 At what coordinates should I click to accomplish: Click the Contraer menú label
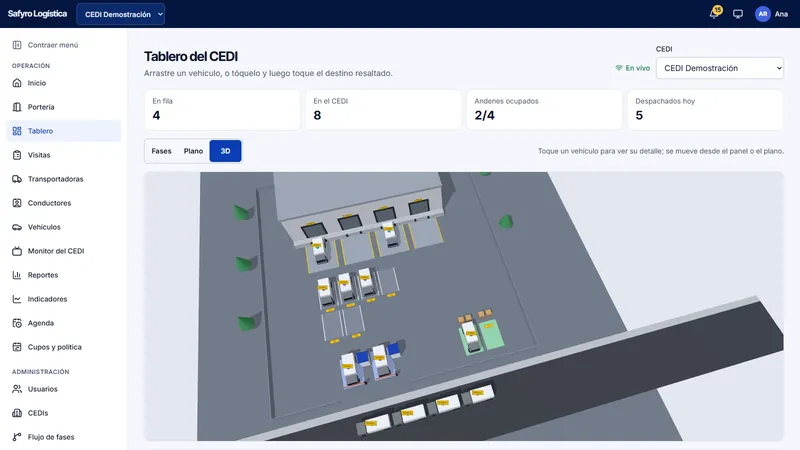(53, 45)
